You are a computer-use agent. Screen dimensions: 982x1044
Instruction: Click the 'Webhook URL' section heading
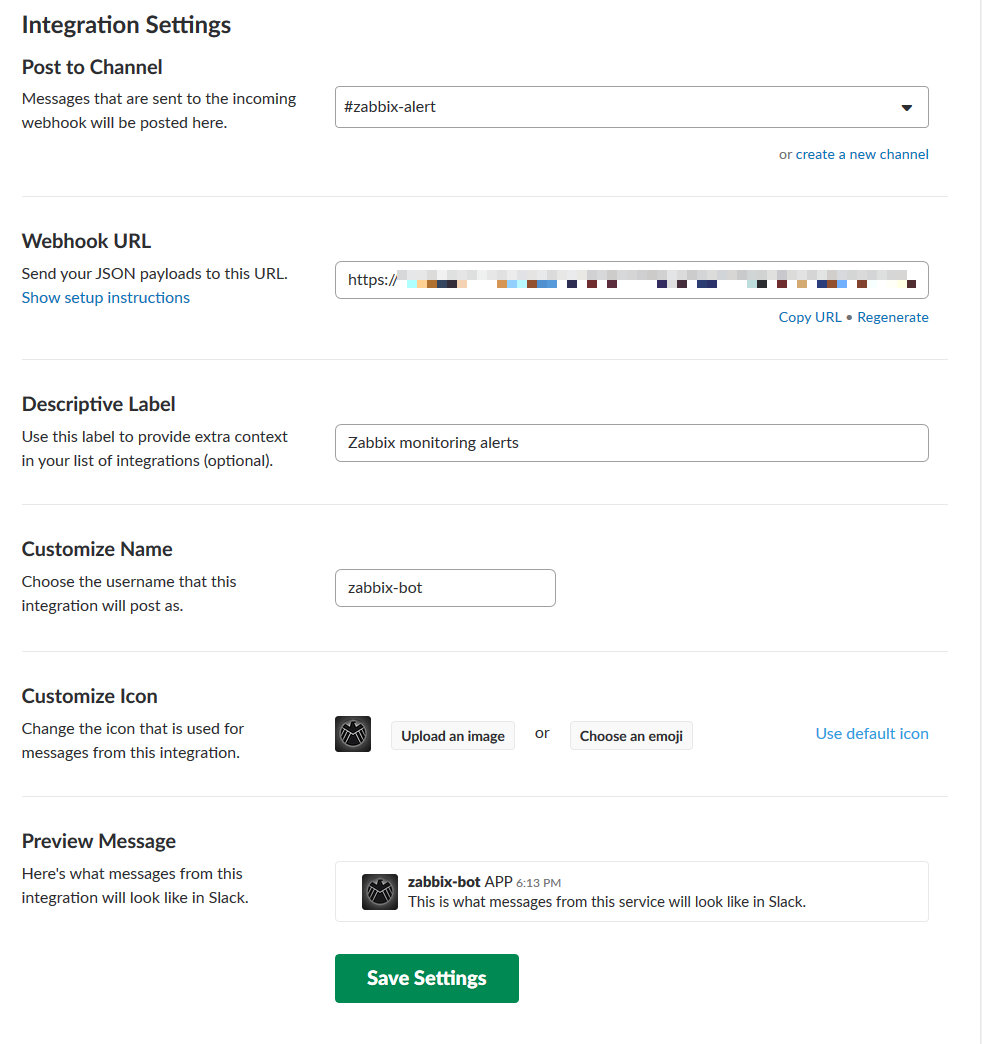[87, 241]
